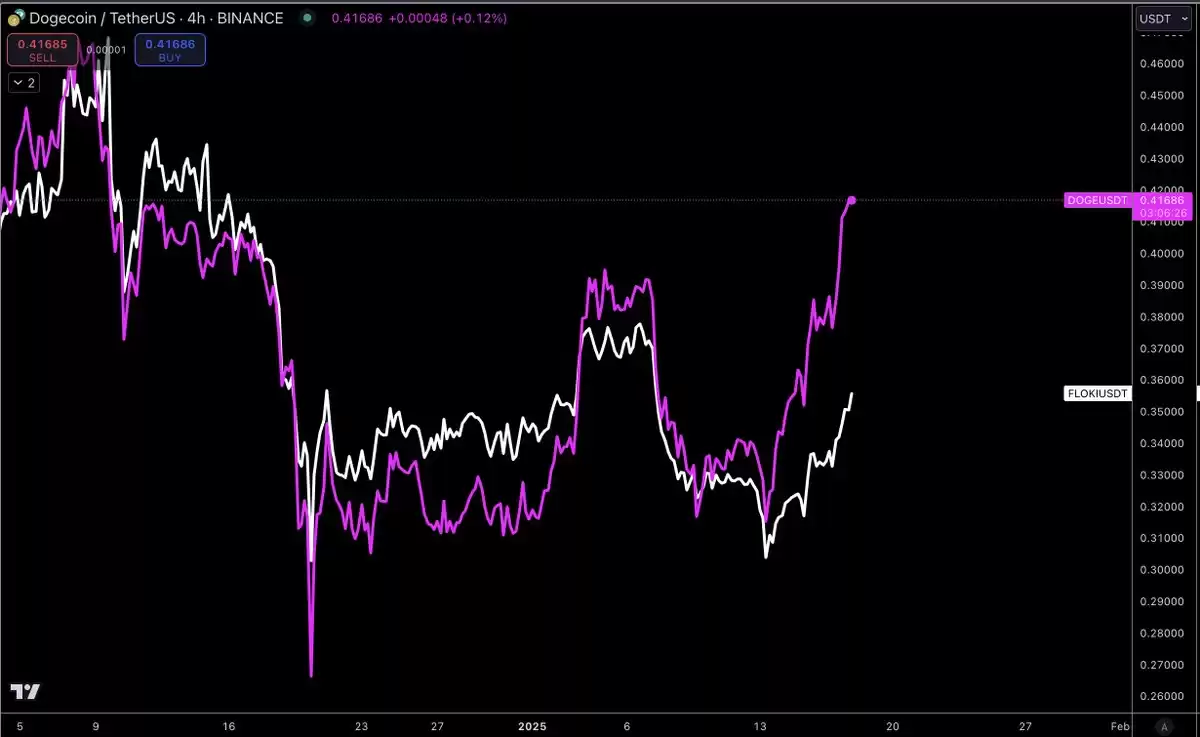Click the white FLOKIUSDT price scale label

tap(1098, 393)
